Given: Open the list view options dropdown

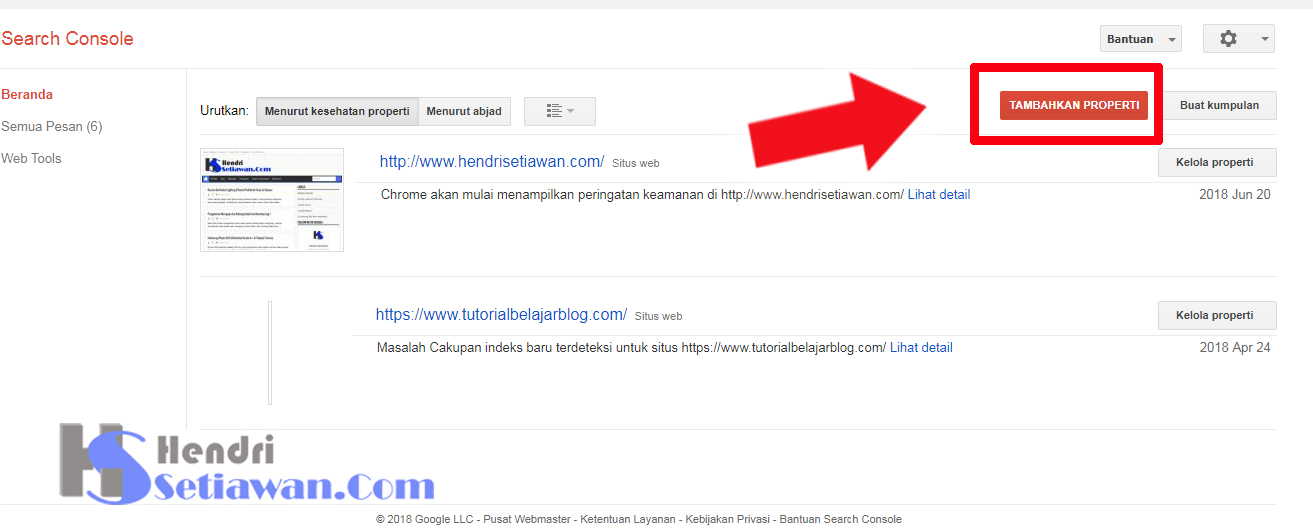Looking at the screenshot, I should pos(559,111).
